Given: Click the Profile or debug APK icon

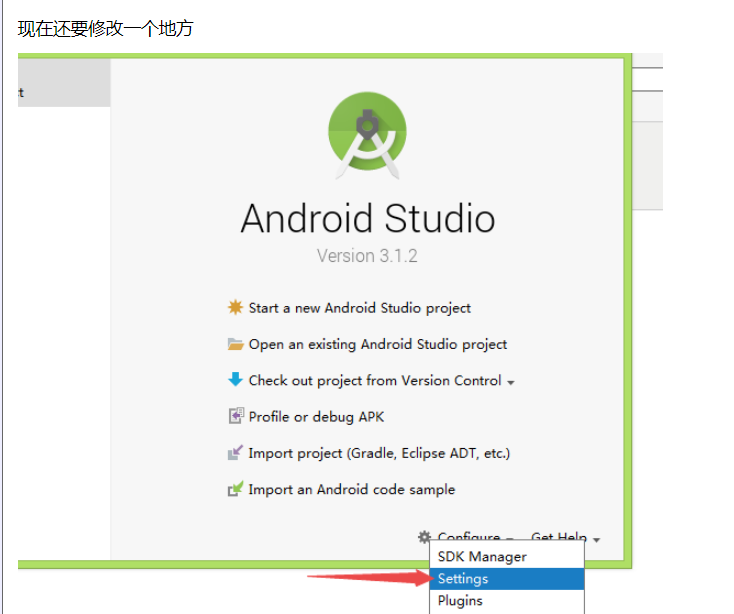Looking at the screenshot, I should (235, 416).
